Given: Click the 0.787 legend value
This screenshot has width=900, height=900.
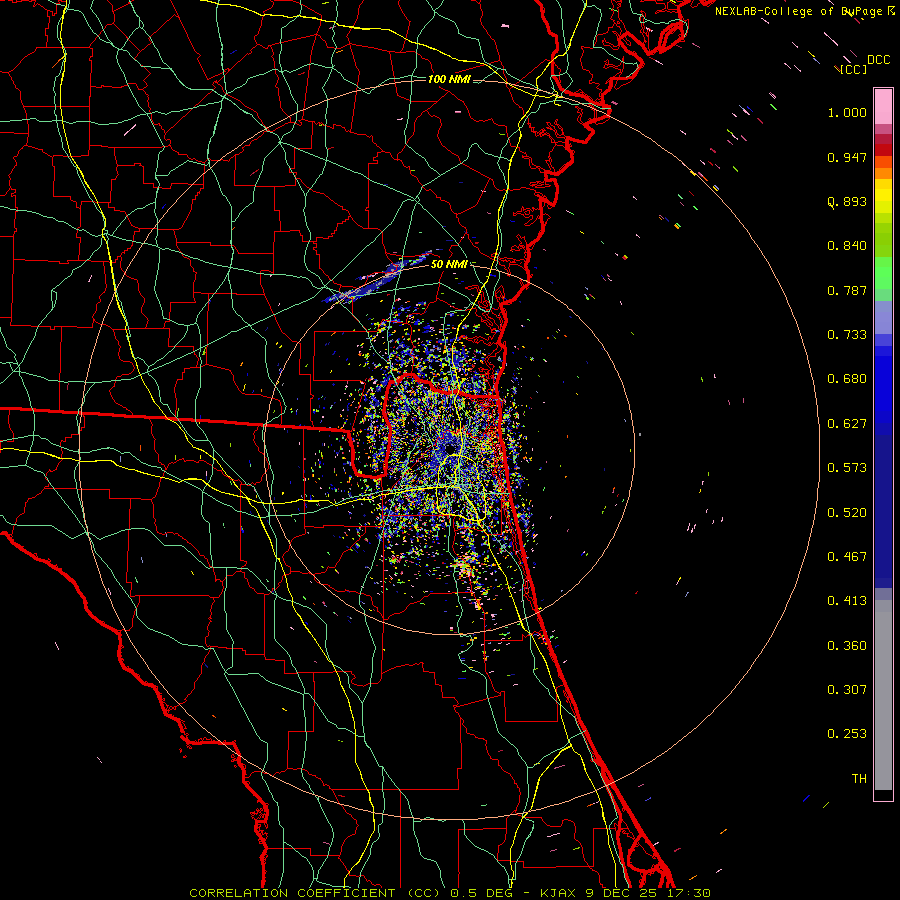Looking at the screenshot, I should (847, 290).
